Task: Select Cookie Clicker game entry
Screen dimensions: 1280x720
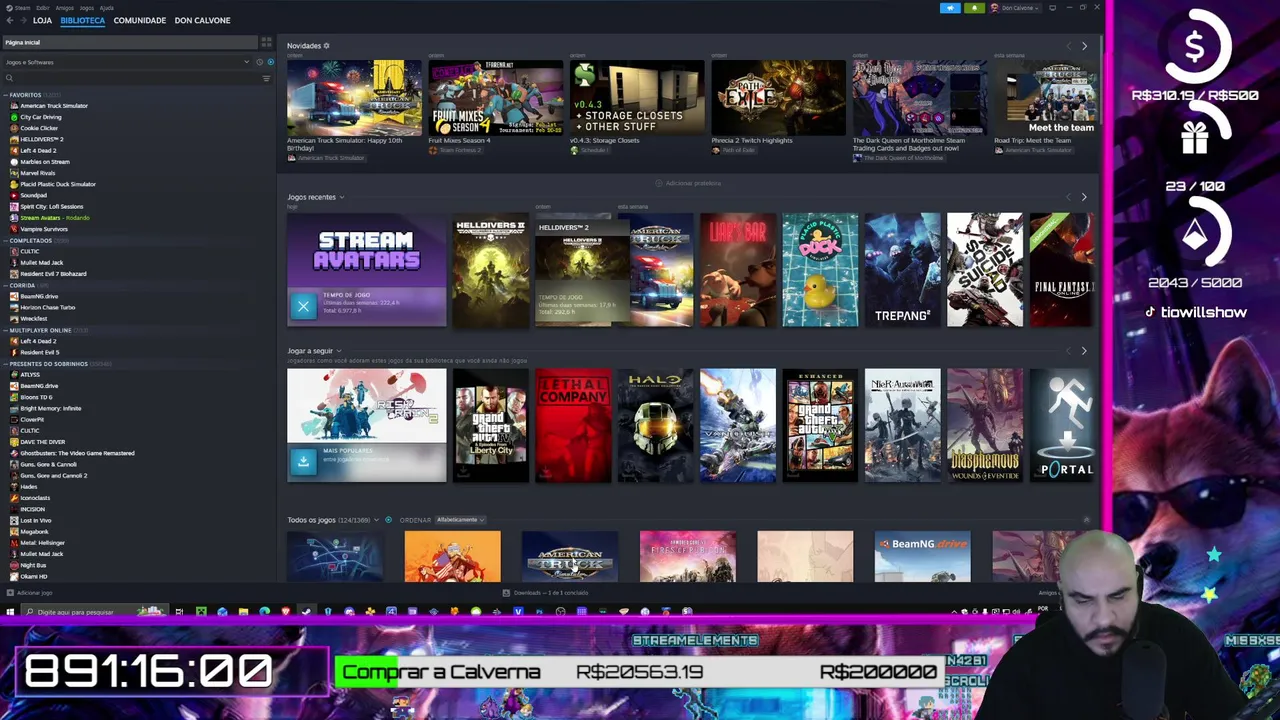Action: 39,128
